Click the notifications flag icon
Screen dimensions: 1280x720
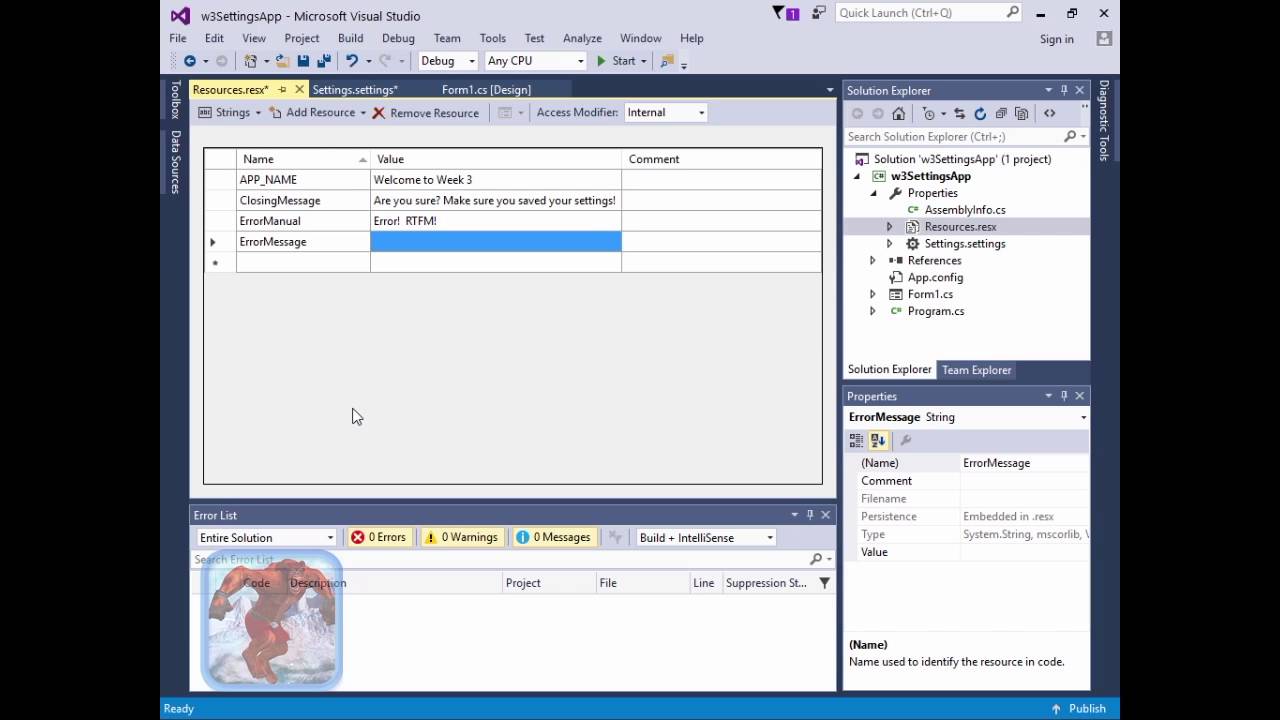pos(780,13)
